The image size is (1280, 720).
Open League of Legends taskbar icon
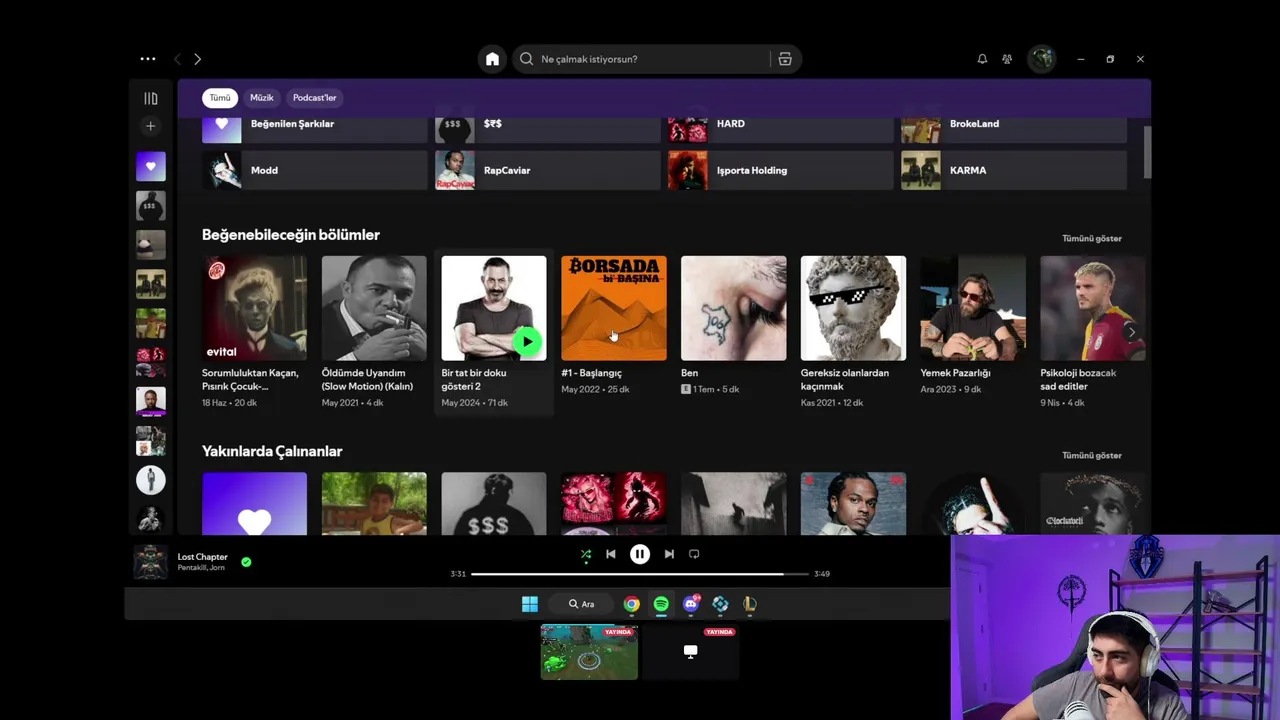[750, 604]
